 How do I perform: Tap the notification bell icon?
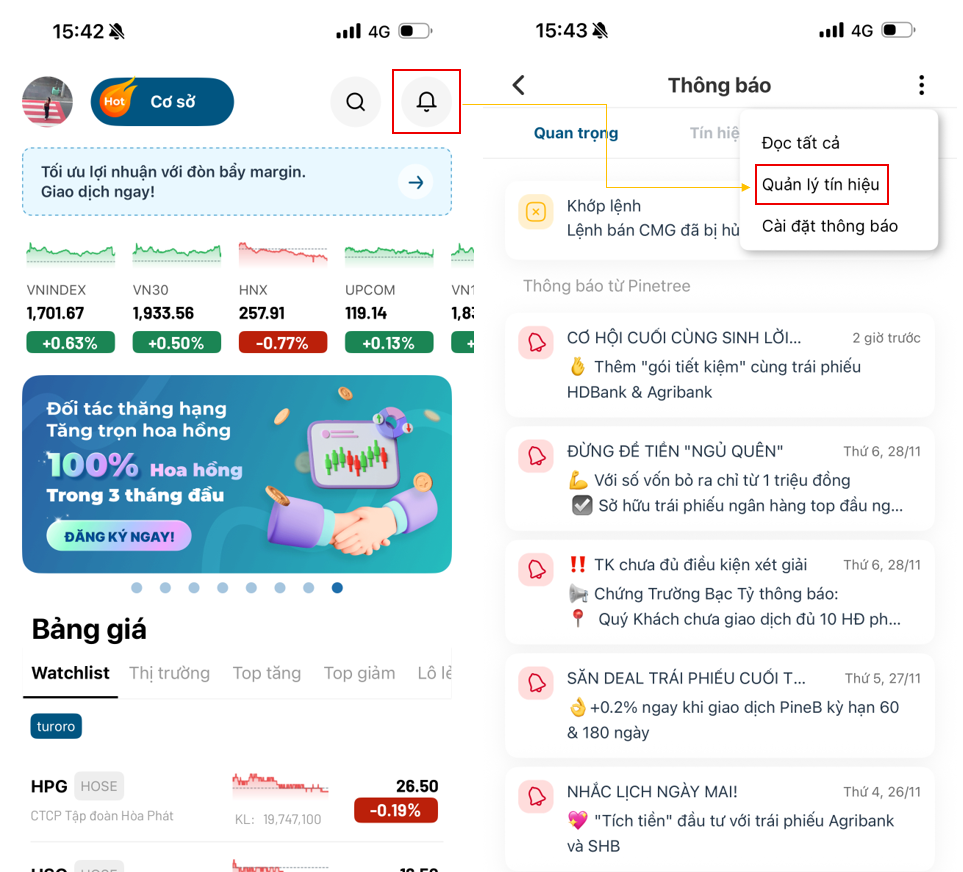click(x=426, y=101)
